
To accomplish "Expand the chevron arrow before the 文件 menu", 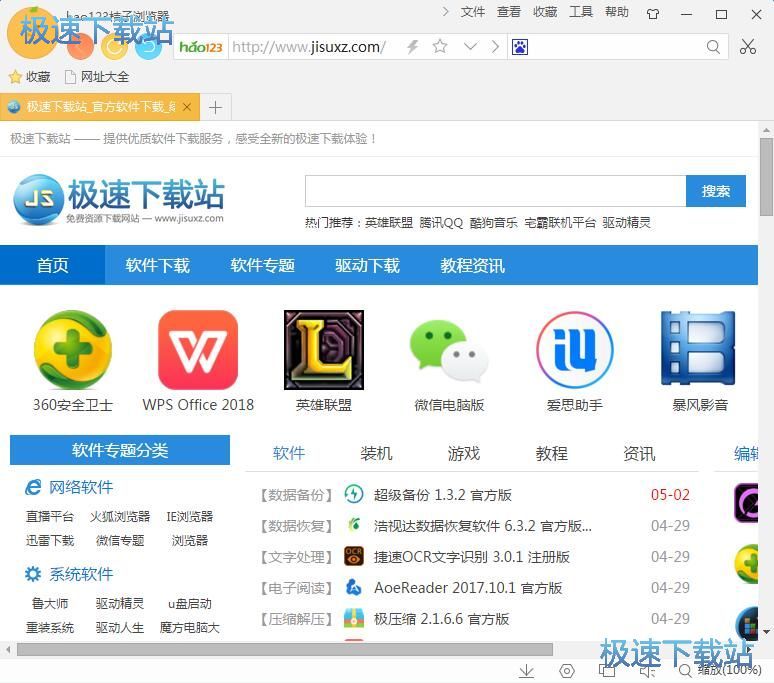I will coord(445,12).
